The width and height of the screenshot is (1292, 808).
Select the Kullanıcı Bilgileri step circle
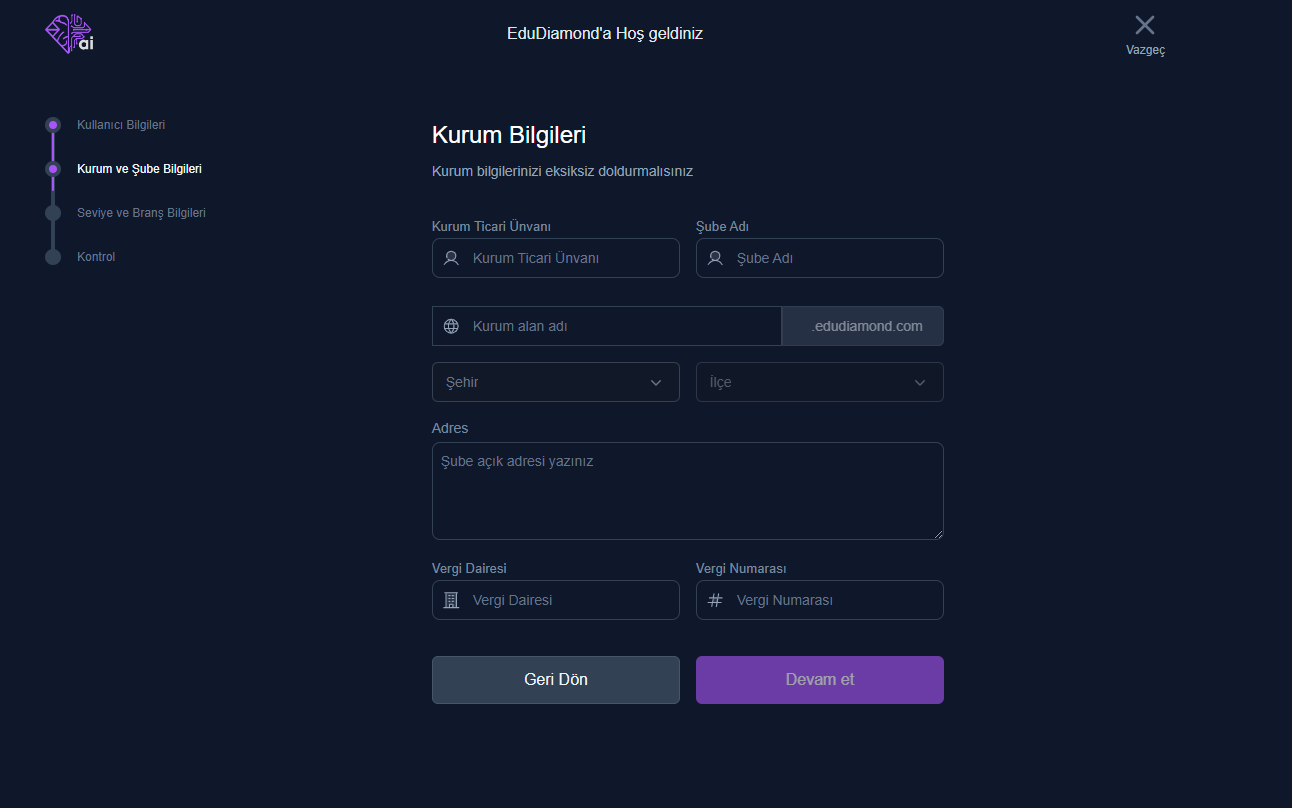(53, 125)
